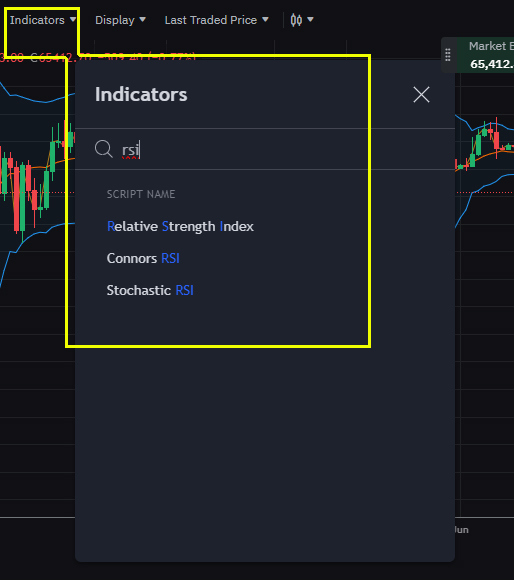Click the Jun label on the time axis
This screenshot has height=580, width=514.
461,530
